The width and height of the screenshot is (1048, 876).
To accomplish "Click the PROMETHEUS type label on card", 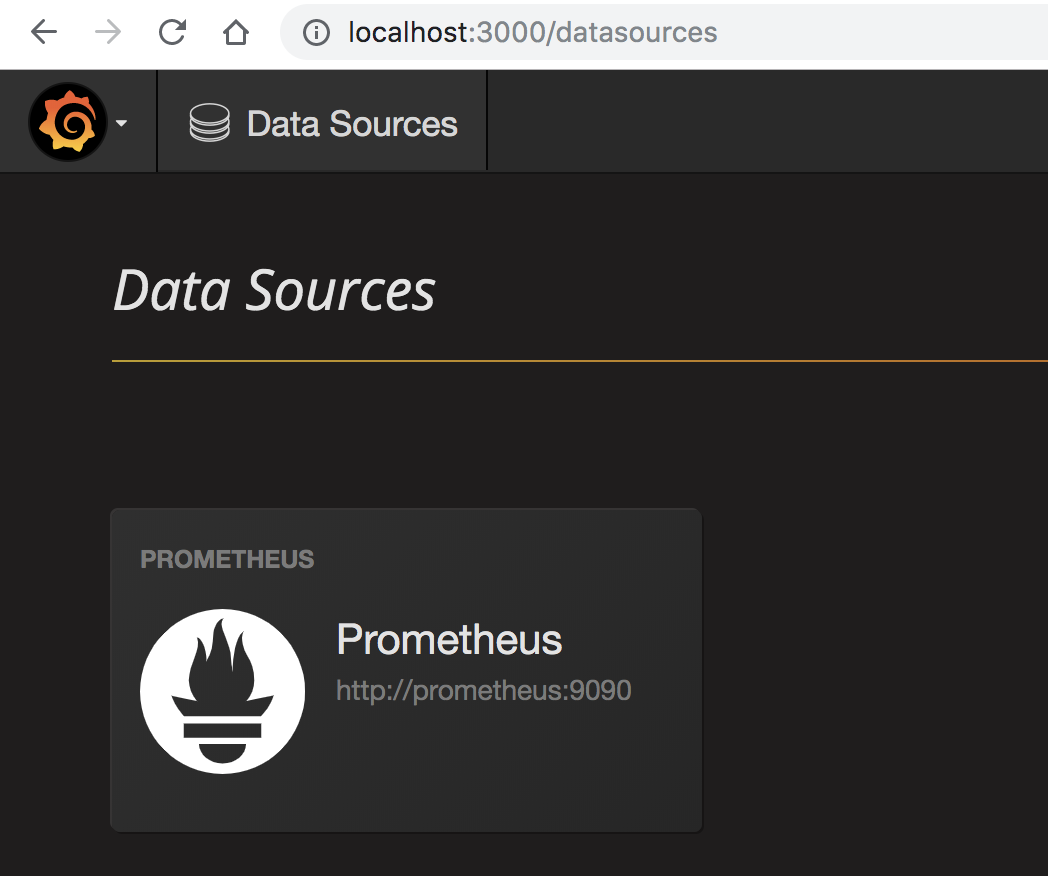I will coord(227,559).
